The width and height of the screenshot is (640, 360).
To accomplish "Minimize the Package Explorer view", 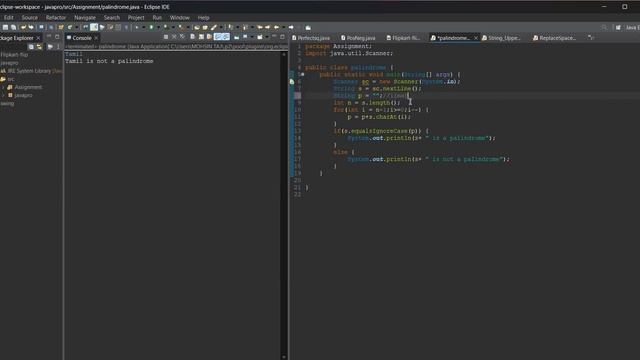I will 49,37.
